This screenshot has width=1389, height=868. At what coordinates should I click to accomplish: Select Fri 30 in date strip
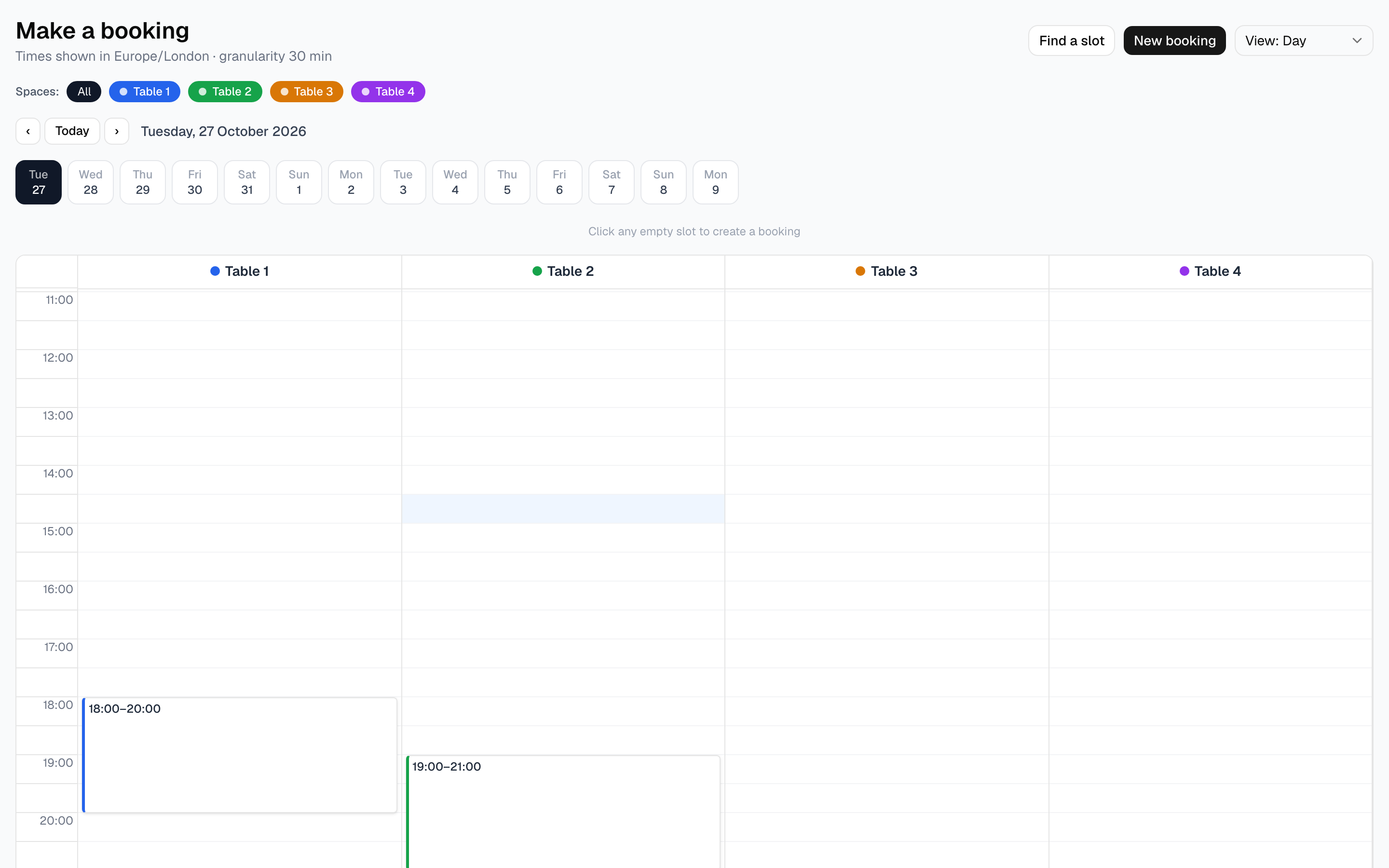pos(194,182)
